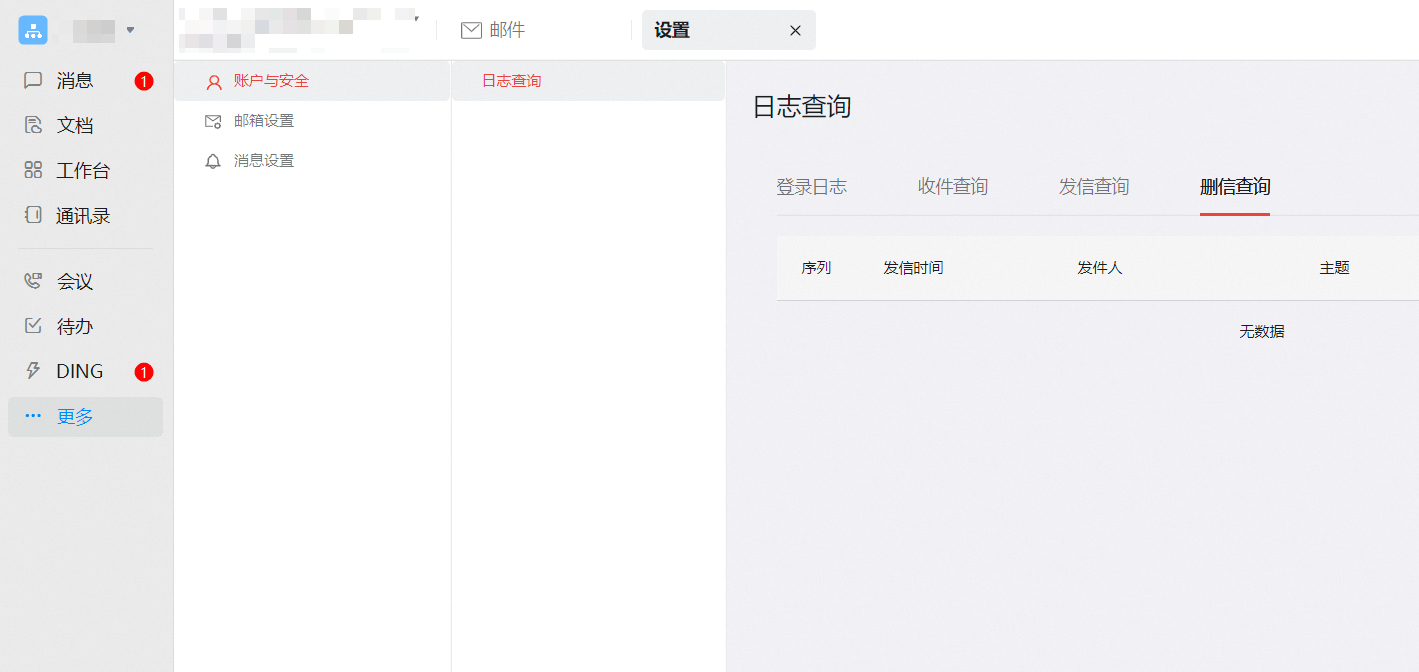
Task: Click the 会议 label in sidebar
Action: (75, 281)
